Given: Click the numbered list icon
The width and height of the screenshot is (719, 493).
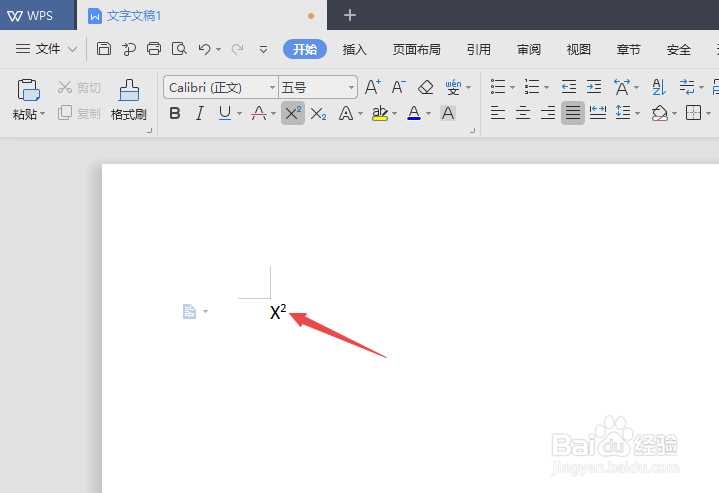Looking at the screenshot, I should click(532, 86).
